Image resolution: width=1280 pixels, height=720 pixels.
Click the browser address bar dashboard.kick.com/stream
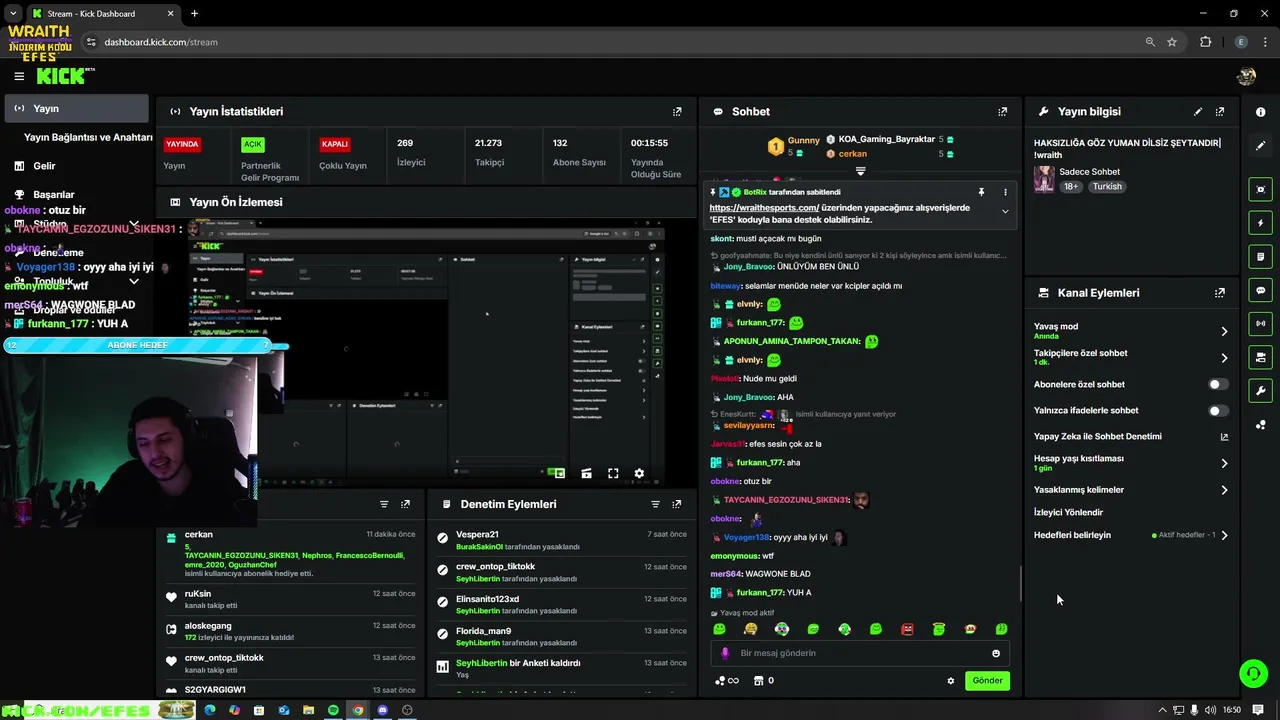tap(161, 42)
